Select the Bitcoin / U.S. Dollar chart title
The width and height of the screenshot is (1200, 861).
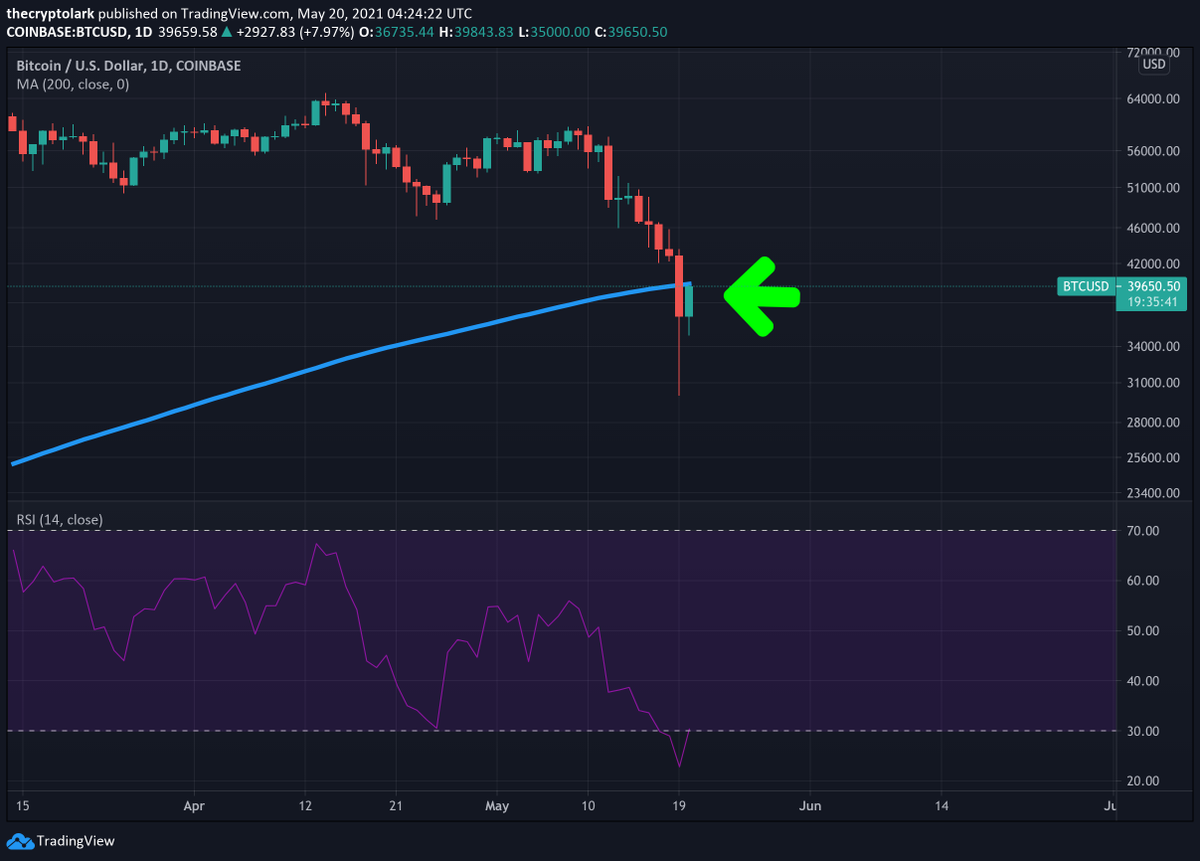(x=128, y=66)
